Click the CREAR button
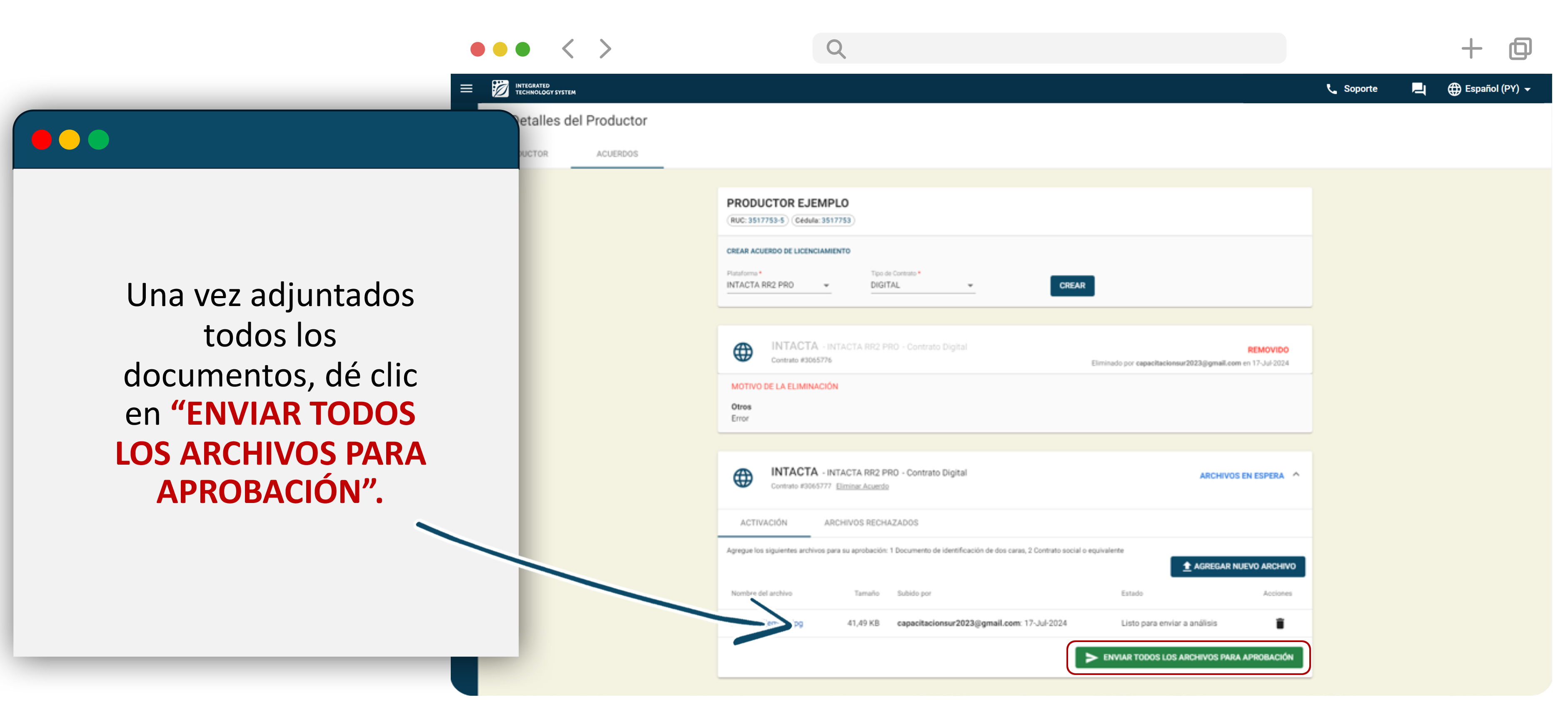This screenshot has height=712, width=1568. click(1072, 285)
